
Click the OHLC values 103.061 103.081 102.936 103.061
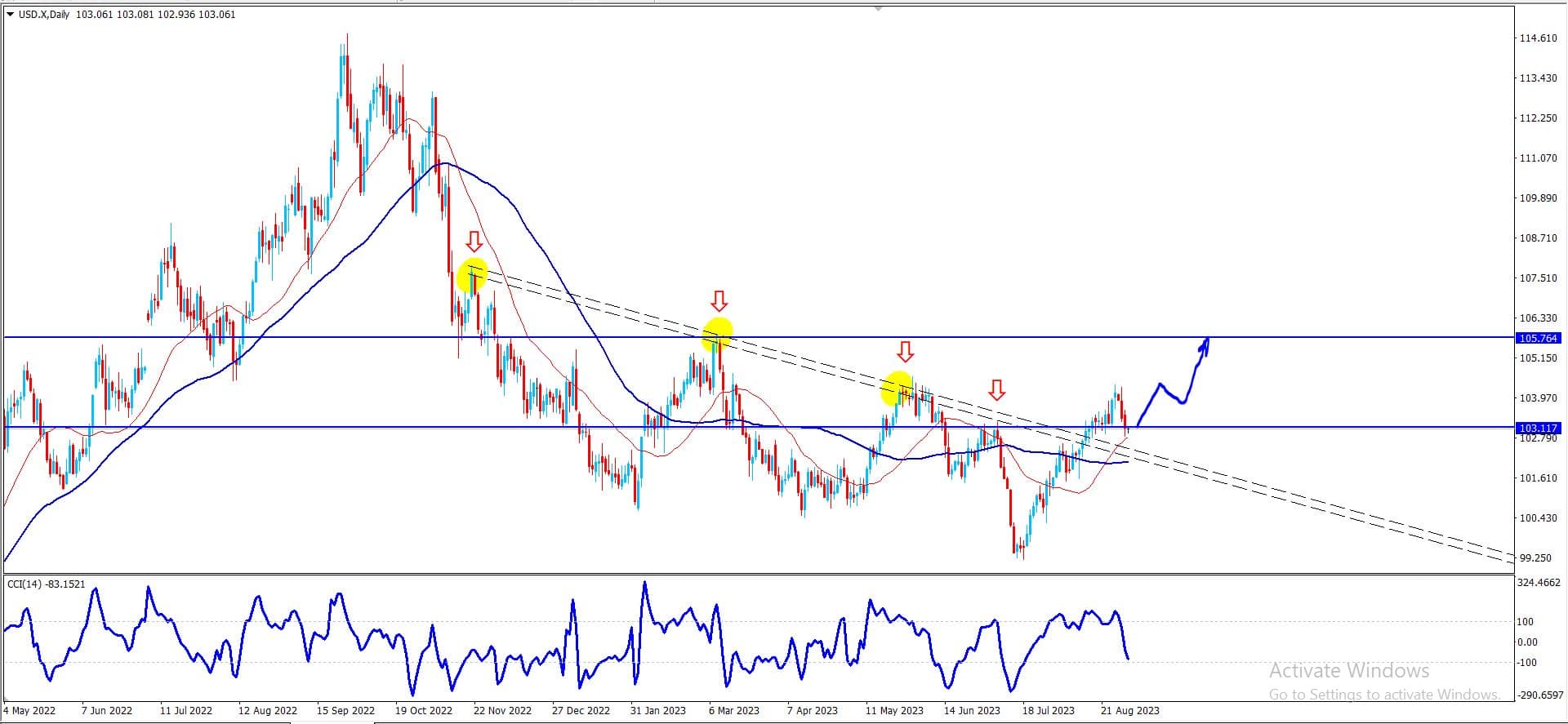[x=156, y=15]
